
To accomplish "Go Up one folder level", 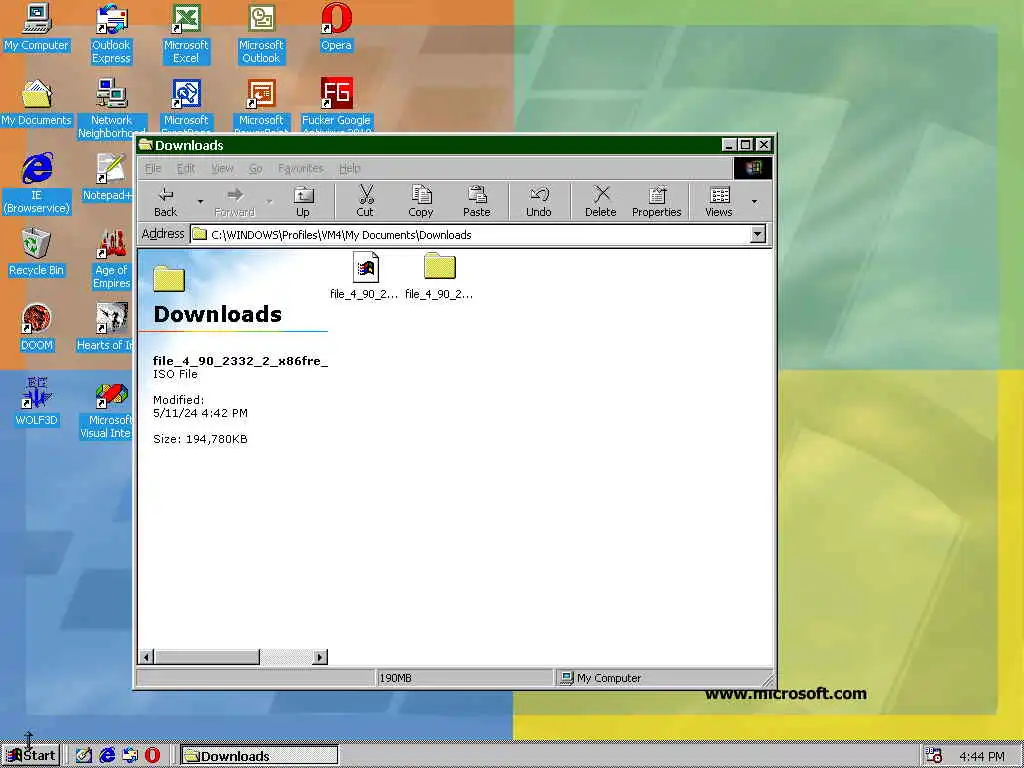I will tap(303, 201).
